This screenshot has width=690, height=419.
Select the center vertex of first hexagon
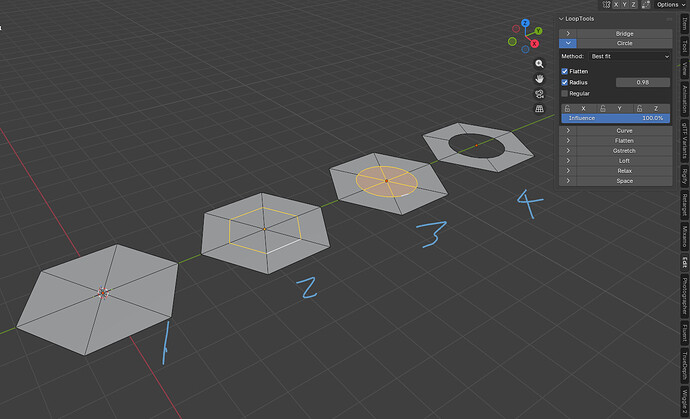point(103,293)
